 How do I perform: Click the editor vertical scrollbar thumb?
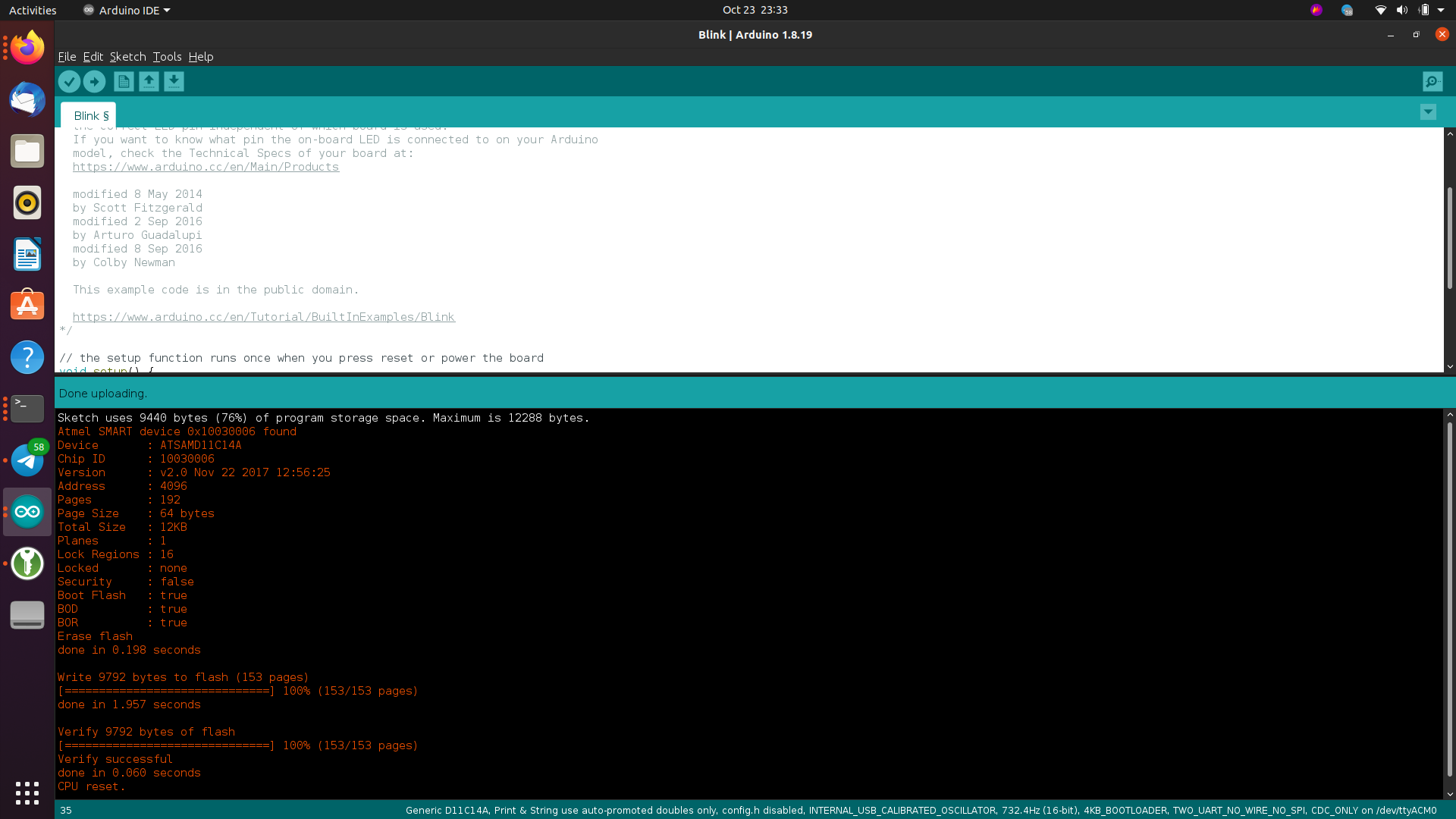pyautogui.click(x=1449, y=237)
